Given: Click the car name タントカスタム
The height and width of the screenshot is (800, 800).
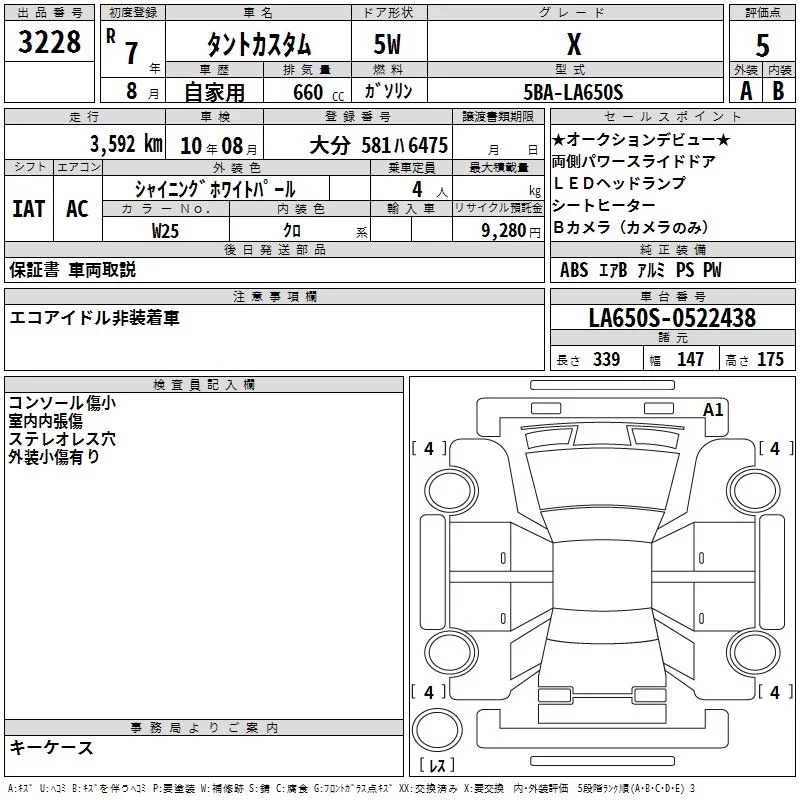Looking at the screenshot, I should [x=258, y=44].
